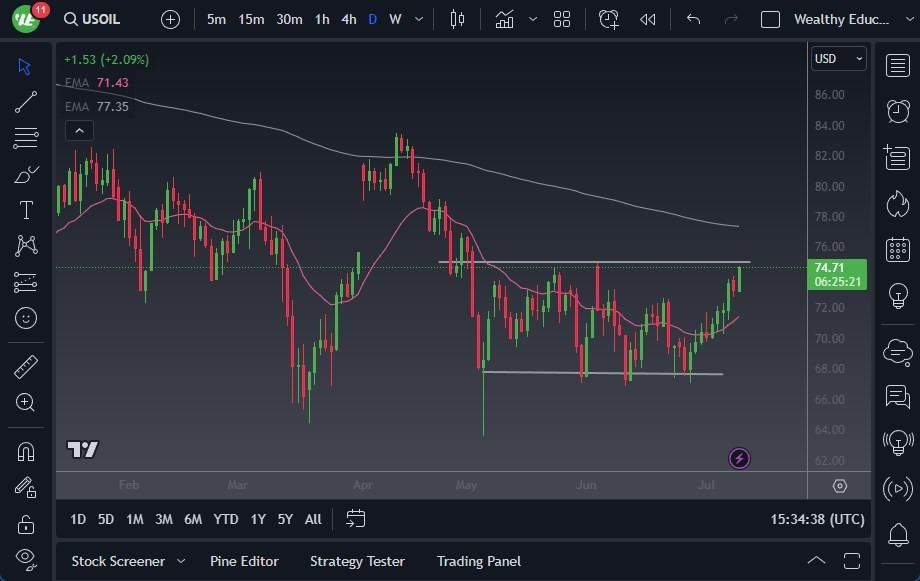The height and width of the screenshot is (581, 920).
Task: Open the watchlist panel icon
Action: pos(898,66)
